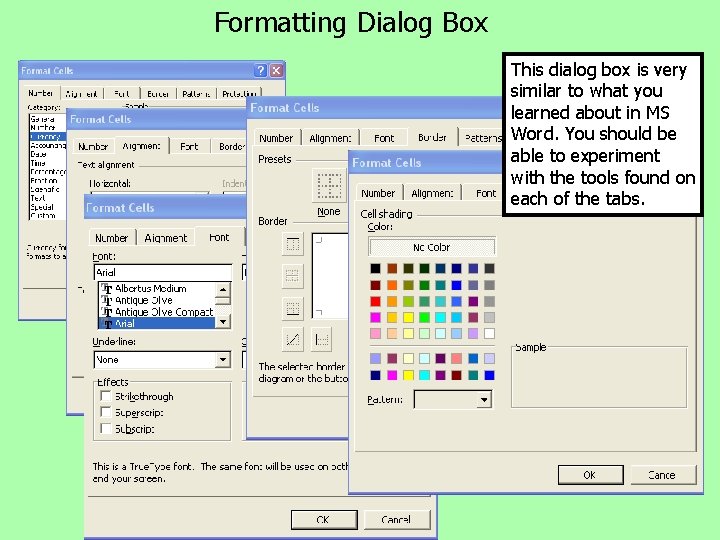The width and height of the screenshot is (720, 540).
Task: Open the Pattern dropdown under Cell shading
Action: point(484,400)
